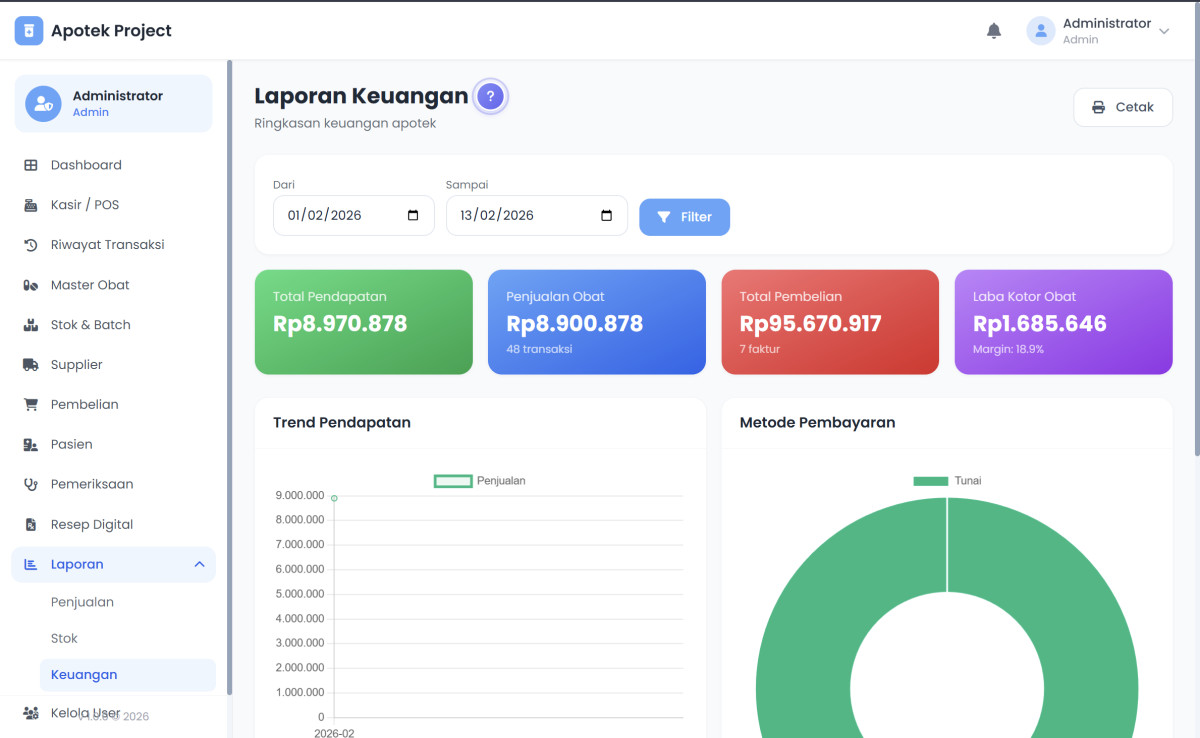Open the Sampai date calendar picker icon
1200x738 pixels.
[606, 215]
